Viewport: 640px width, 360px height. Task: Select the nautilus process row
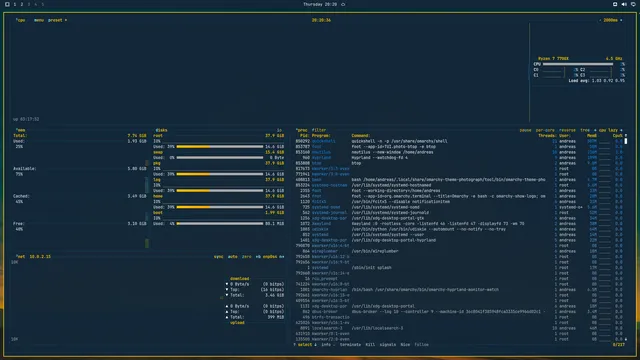[459, 152]
